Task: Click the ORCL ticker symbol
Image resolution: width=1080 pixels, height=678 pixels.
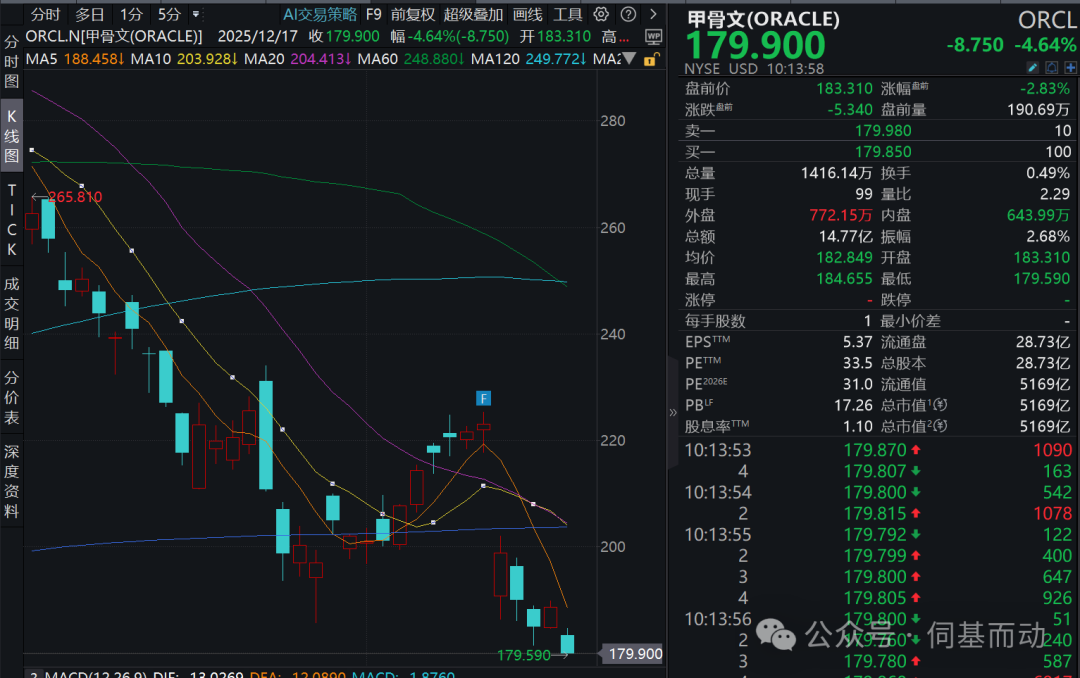Action: (x=1047, y=20)
